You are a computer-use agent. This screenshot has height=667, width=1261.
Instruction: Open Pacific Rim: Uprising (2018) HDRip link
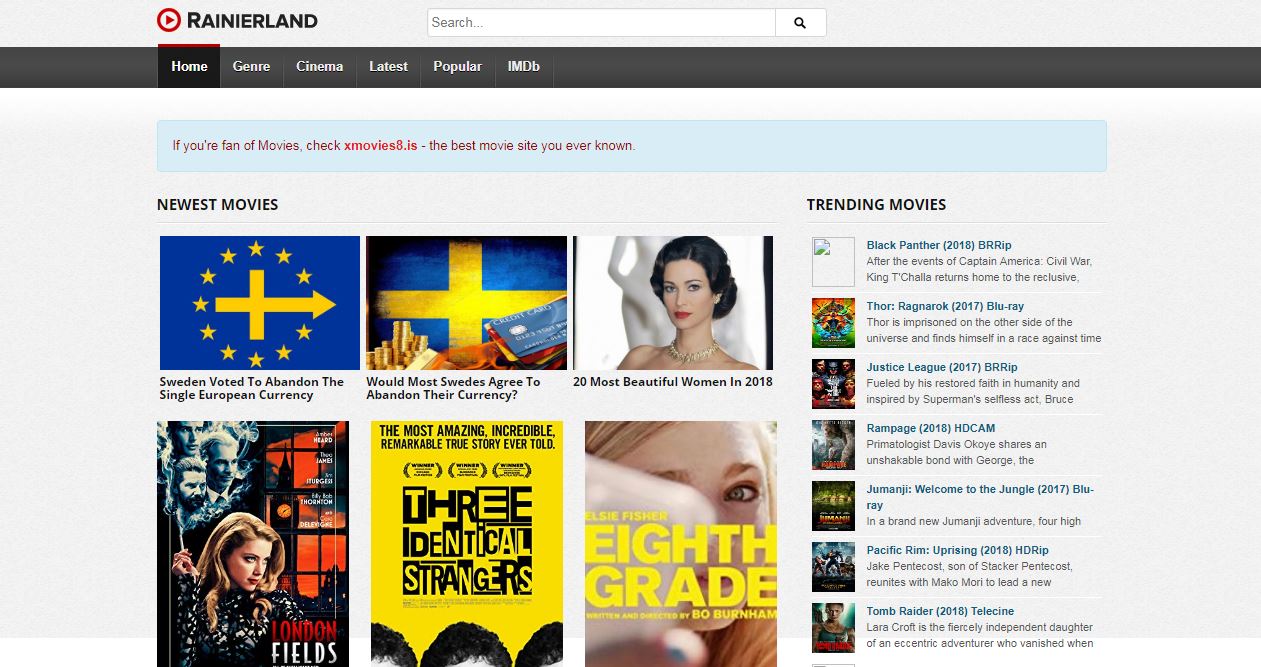(958, 550)
